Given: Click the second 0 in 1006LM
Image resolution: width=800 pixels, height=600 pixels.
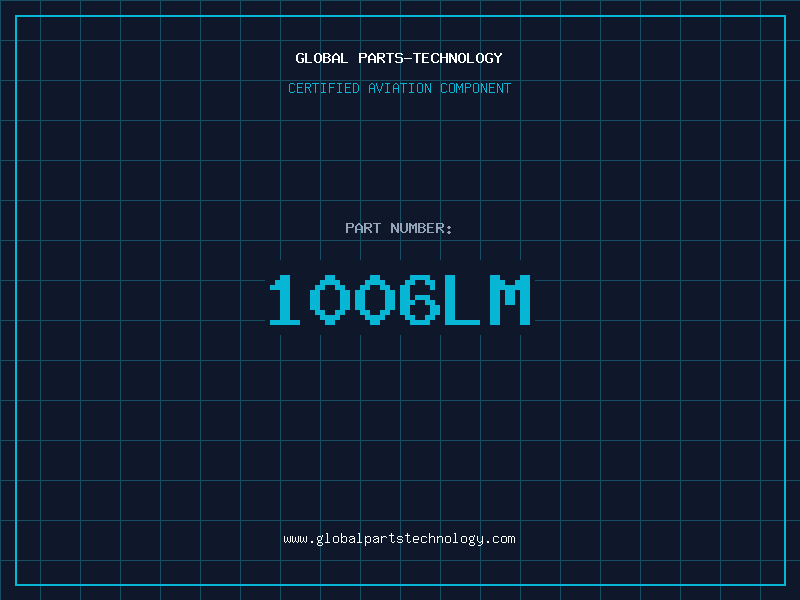Looking at the screenshot, I should tap(375, 299).
